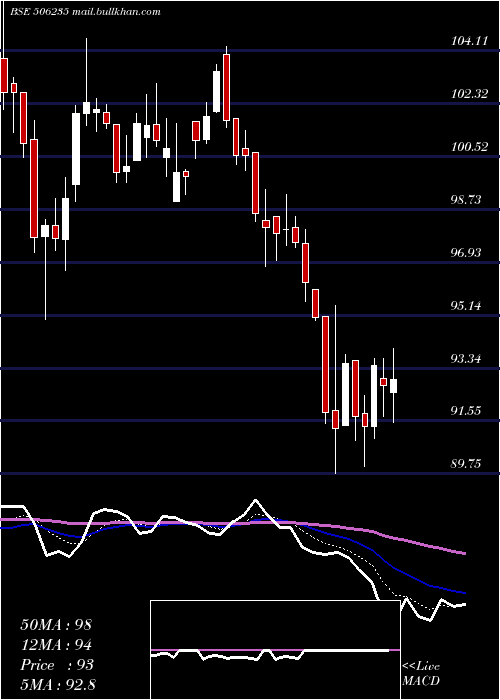
Task: Click inside the MACD inset chart box
Action: click(275, 650)
